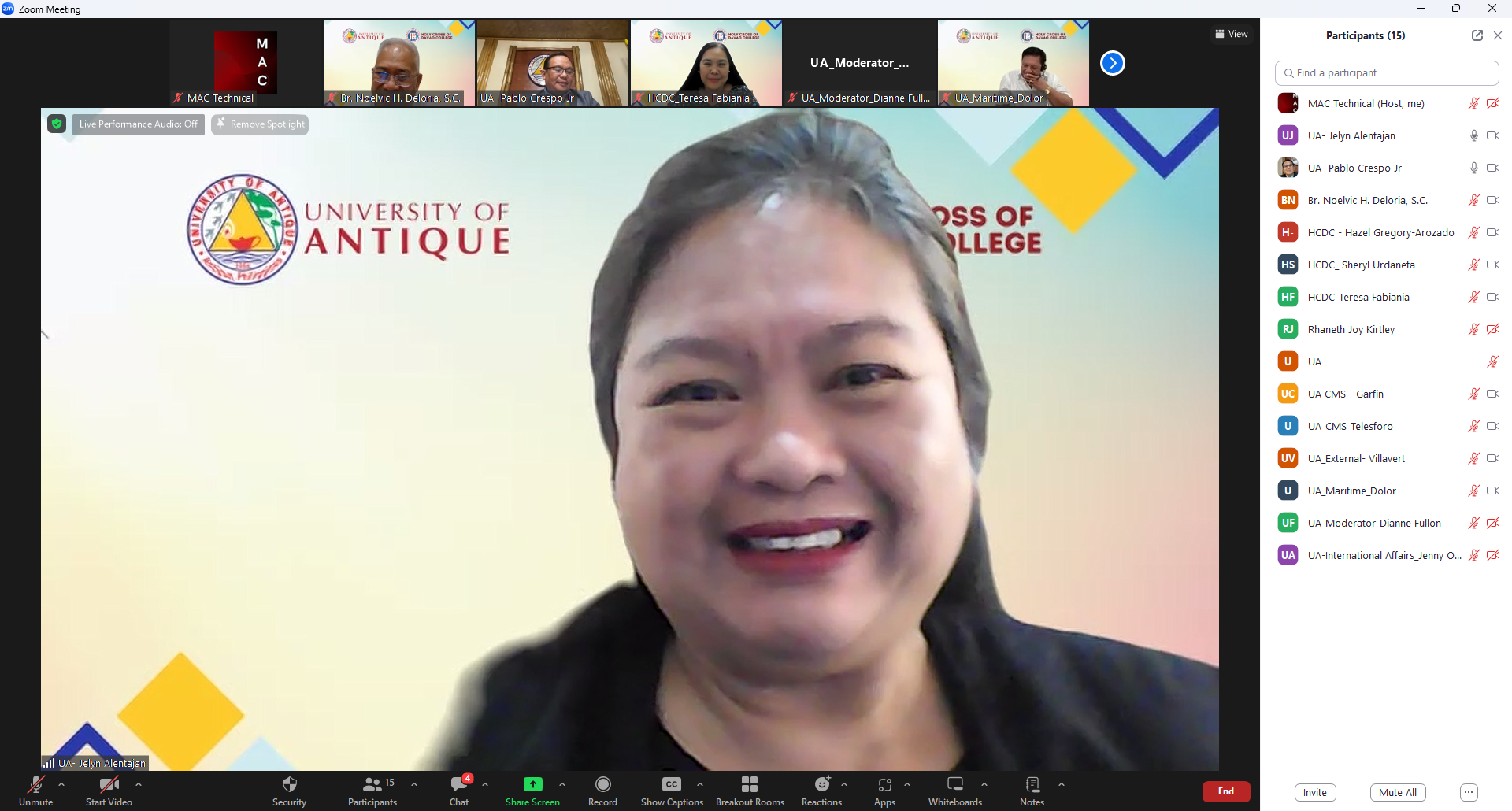
Task: Click camera icon for HCDC - Hazel Gregory-Arozado
Action: [1493, 232]
